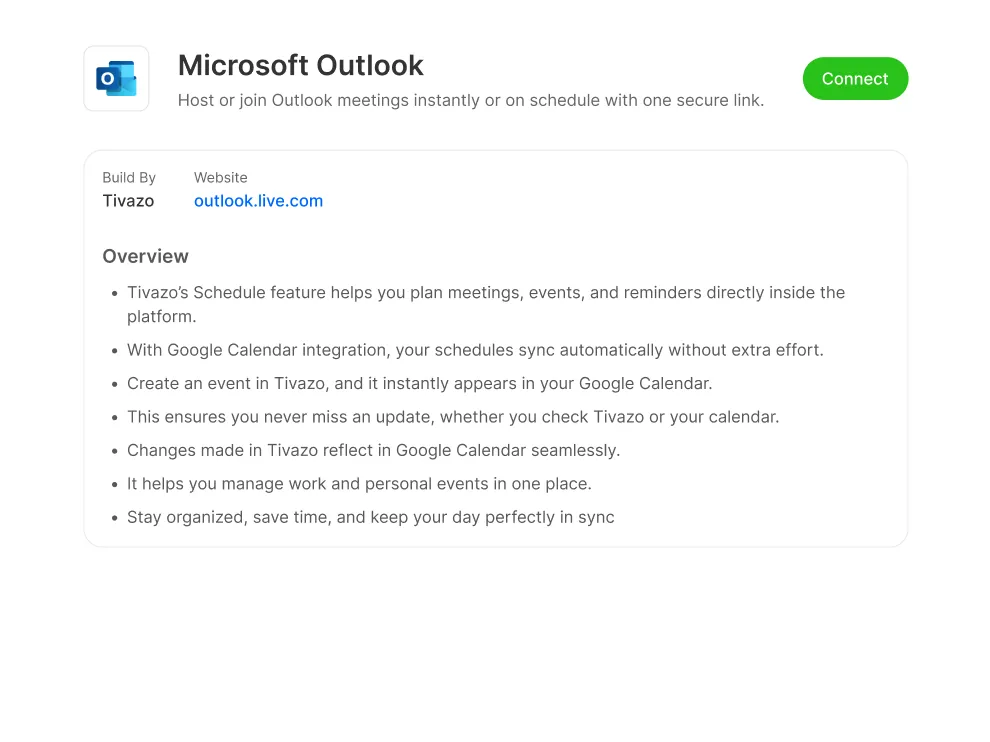
Task: Click the Build By label
Action: (129, 178)
